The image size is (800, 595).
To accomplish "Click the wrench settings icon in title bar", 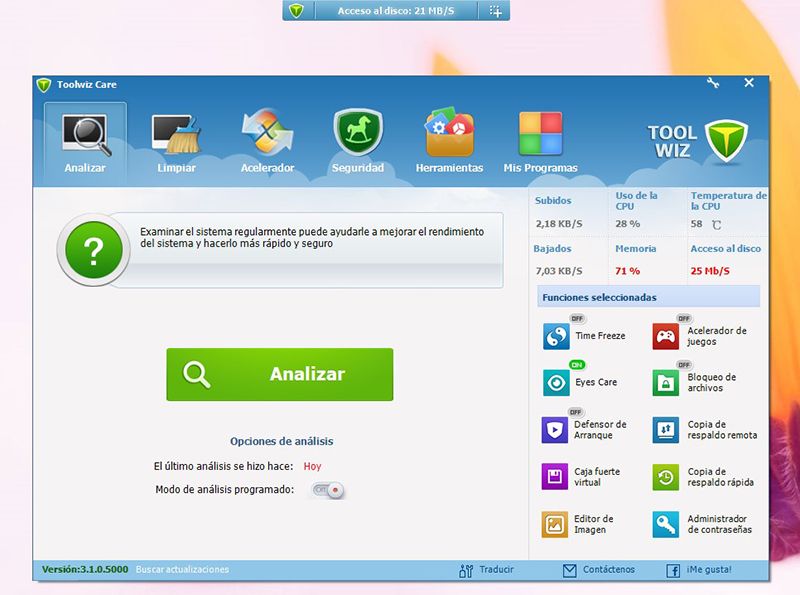I will point(713,83).
